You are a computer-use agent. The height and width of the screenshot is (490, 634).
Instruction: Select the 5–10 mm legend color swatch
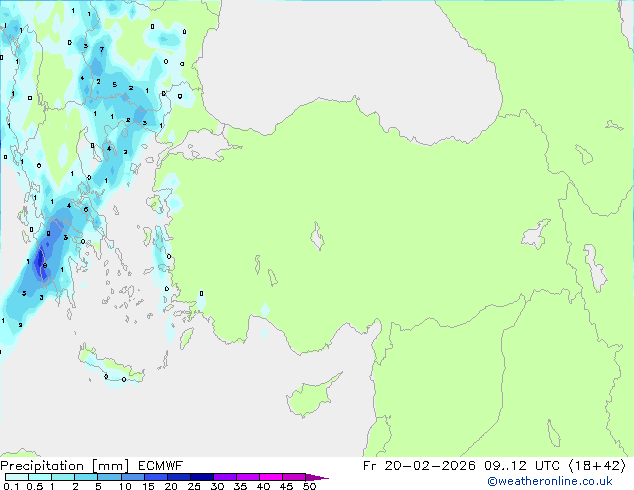click(109, 477)
